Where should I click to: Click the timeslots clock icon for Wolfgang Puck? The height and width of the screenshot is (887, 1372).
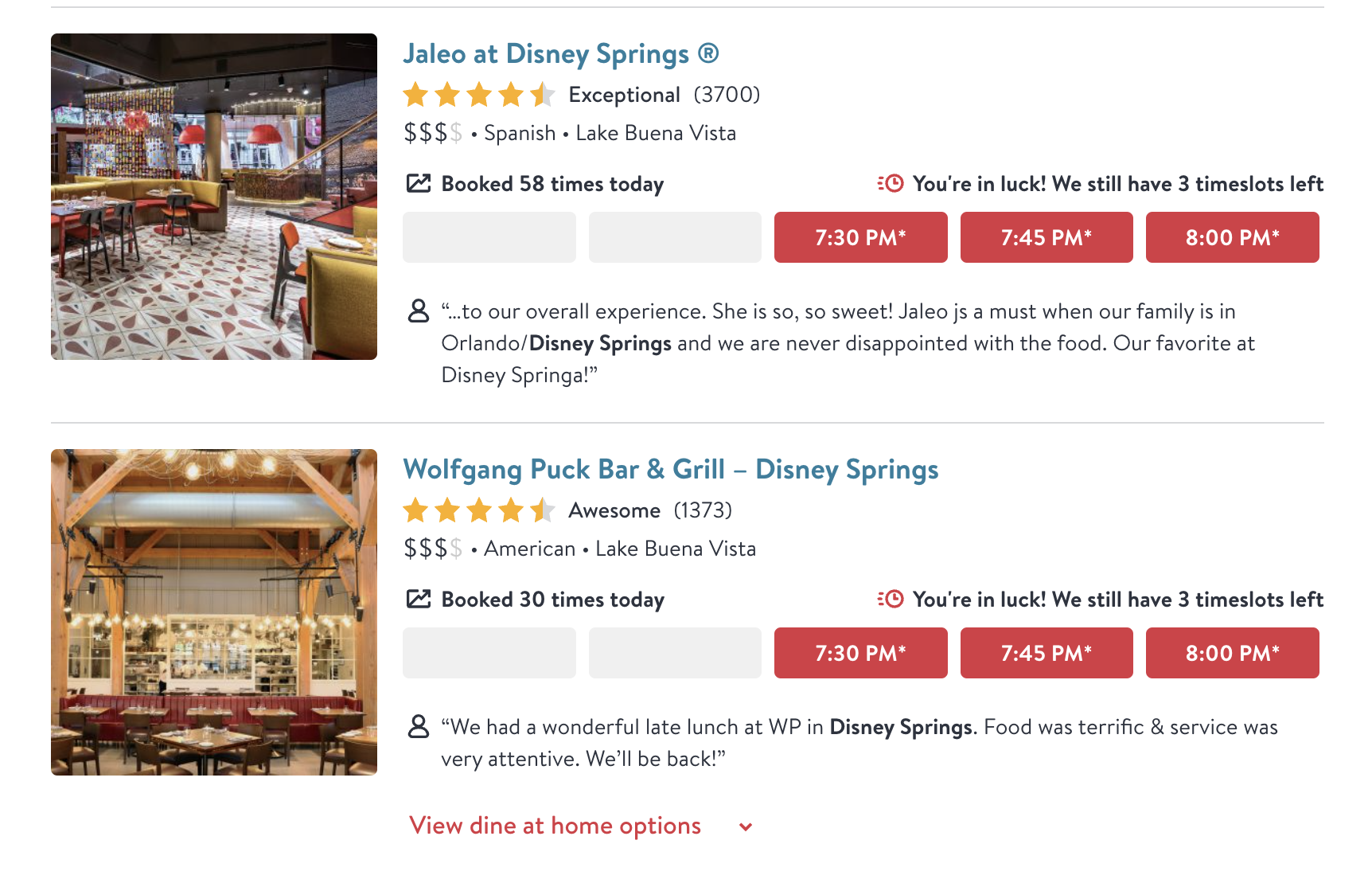tap(891, 600)
